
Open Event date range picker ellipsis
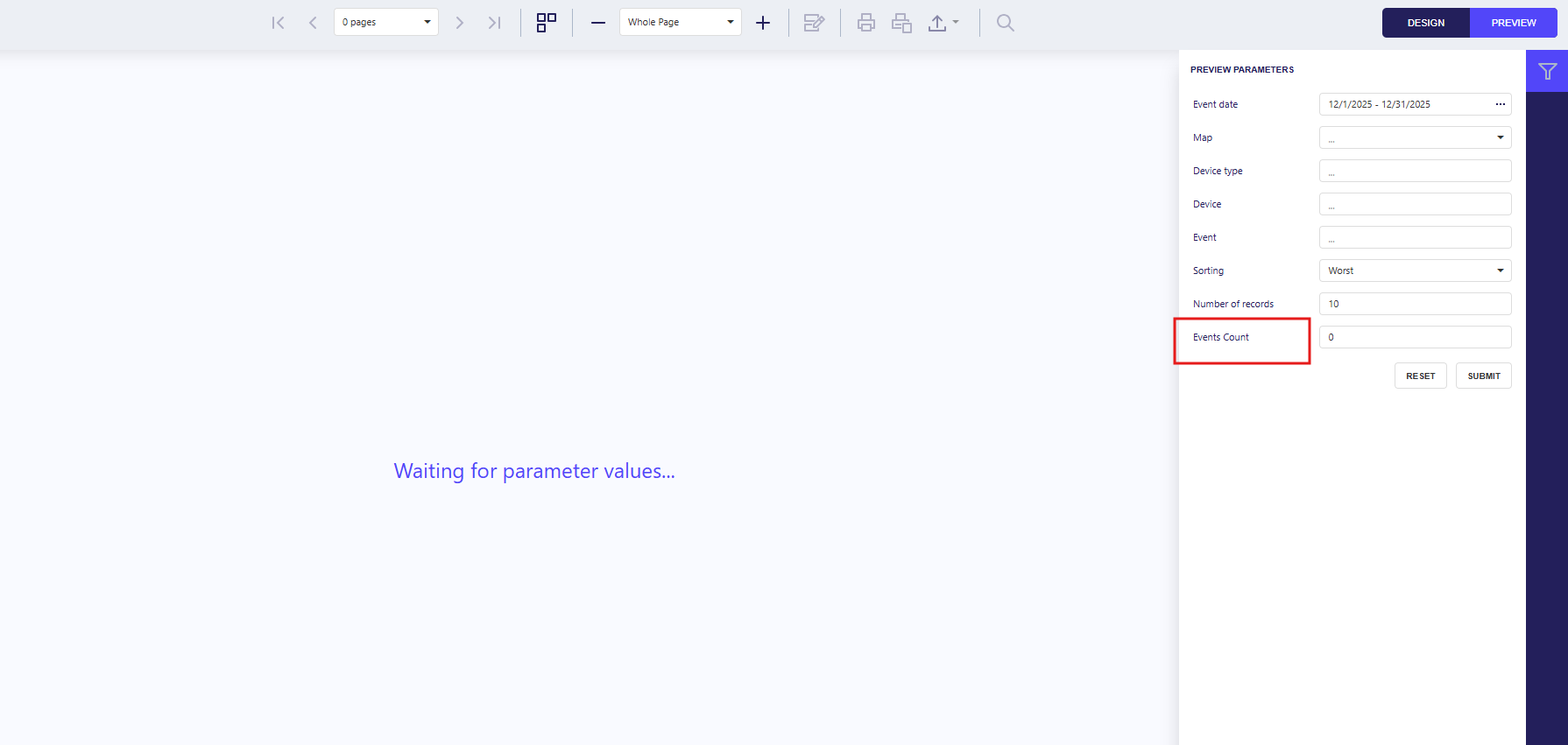click(x=1500, y=104)
